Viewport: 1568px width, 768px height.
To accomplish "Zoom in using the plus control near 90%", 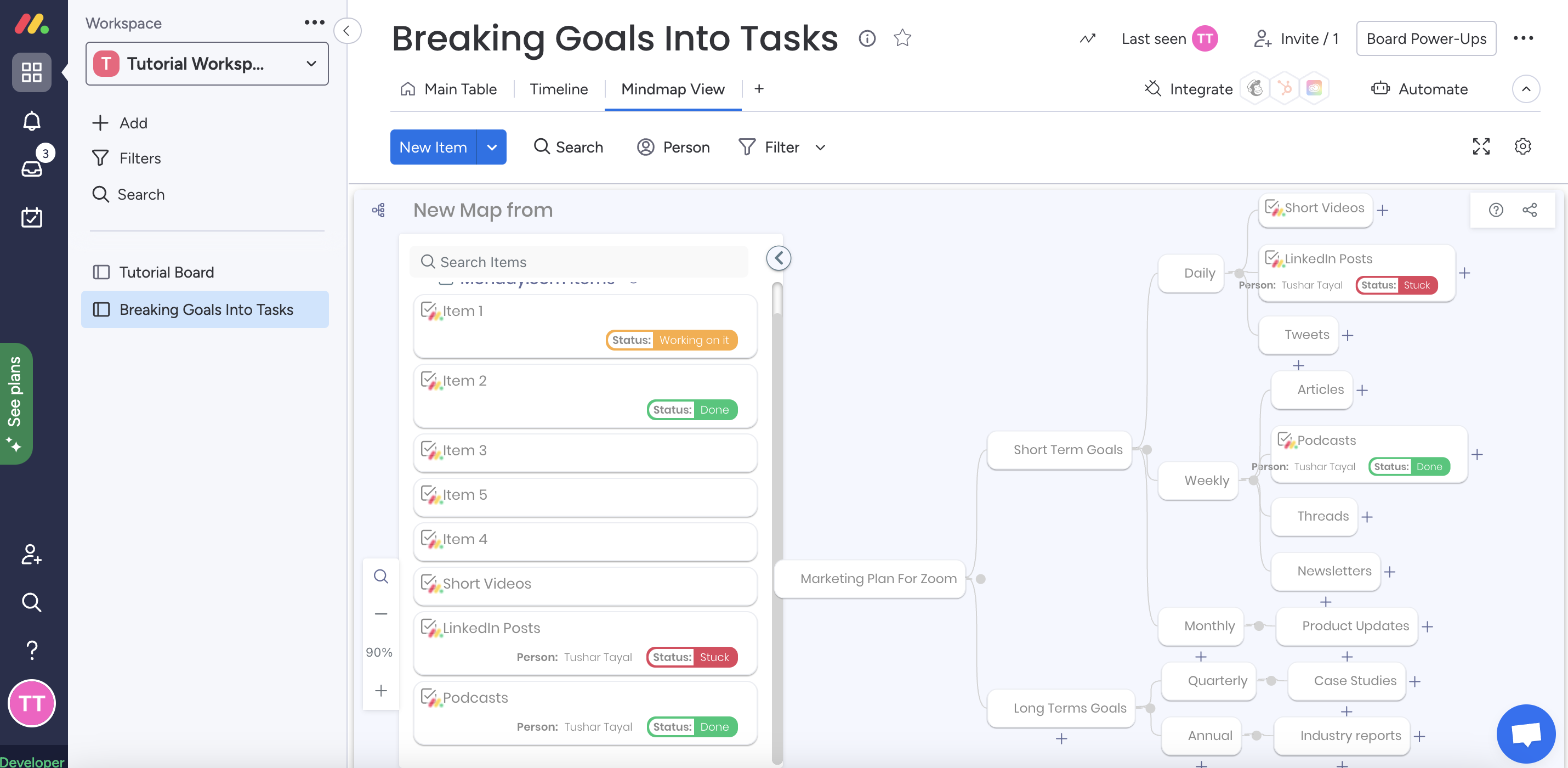I will [x=381, y=690].
